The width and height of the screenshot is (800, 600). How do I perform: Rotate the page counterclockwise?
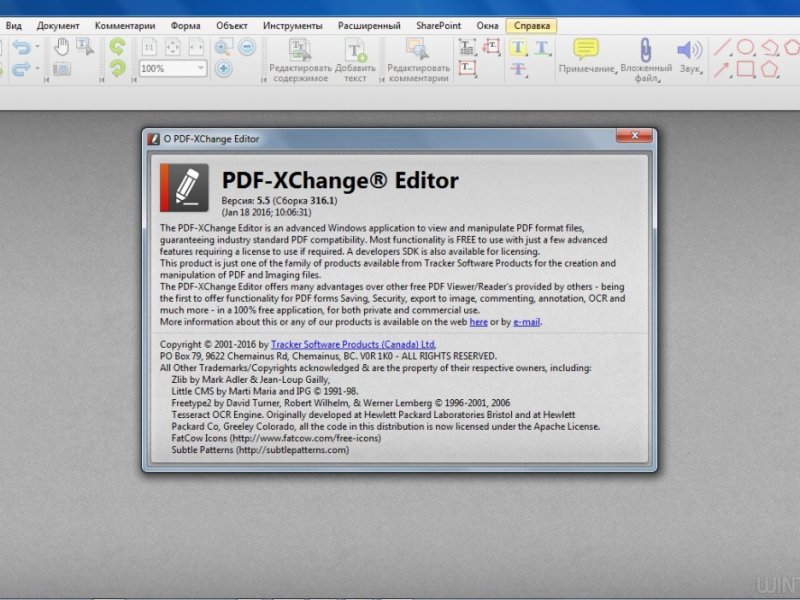pyautogui.click(x=117, y=47)
